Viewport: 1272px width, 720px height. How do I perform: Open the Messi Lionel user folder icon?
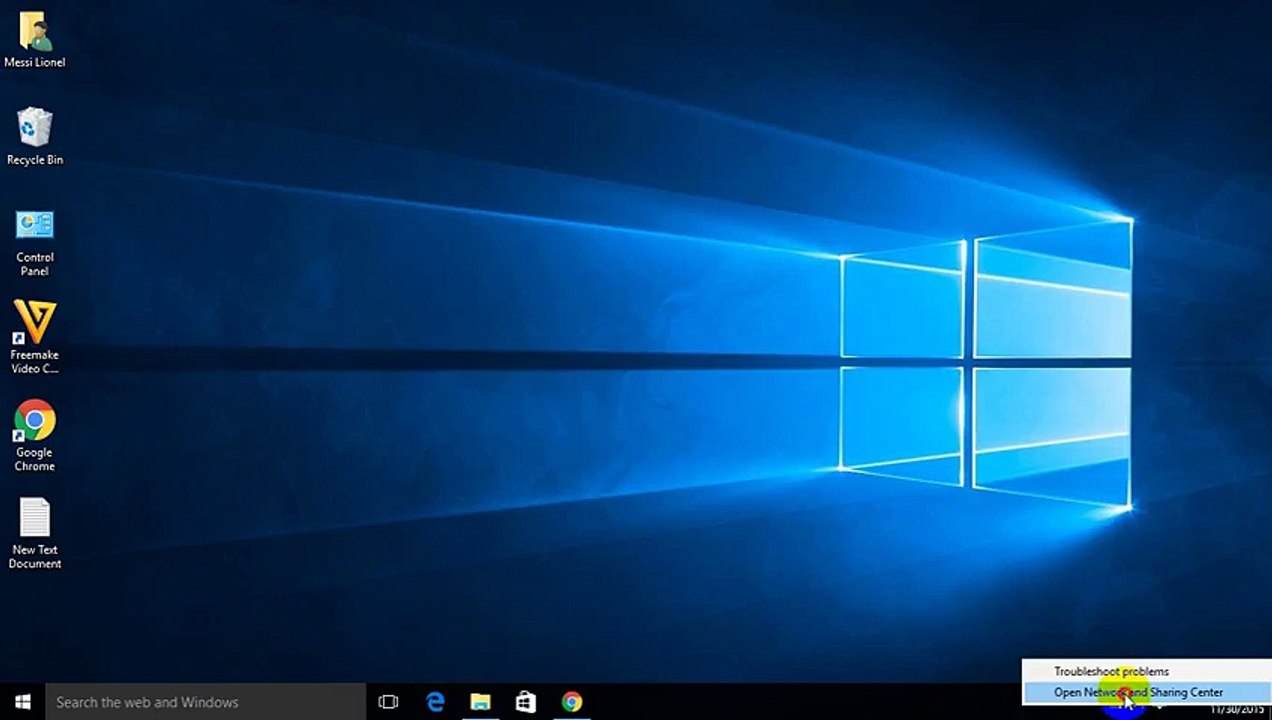tap(34, 40)
